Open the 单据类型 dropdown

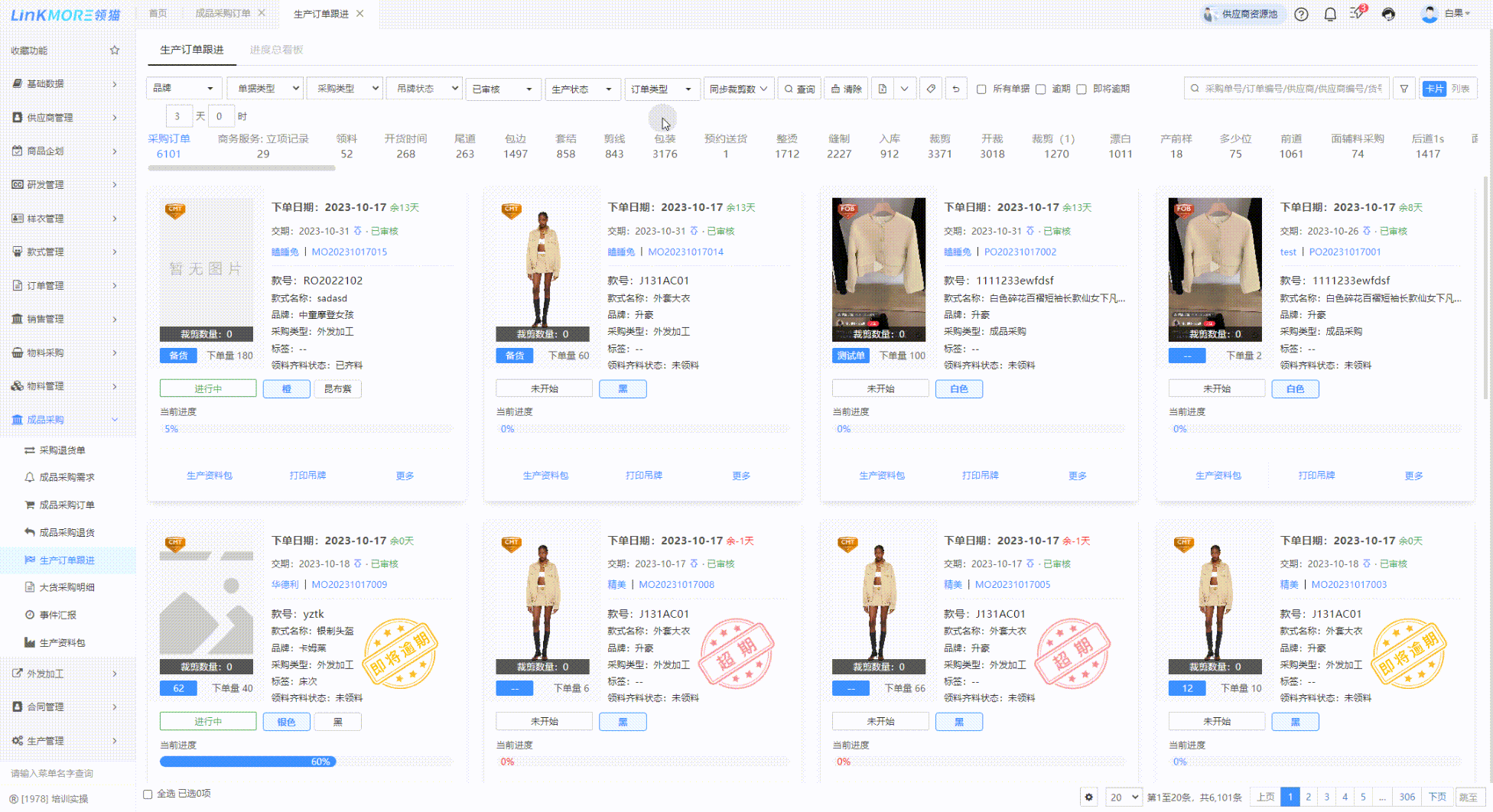266,89
